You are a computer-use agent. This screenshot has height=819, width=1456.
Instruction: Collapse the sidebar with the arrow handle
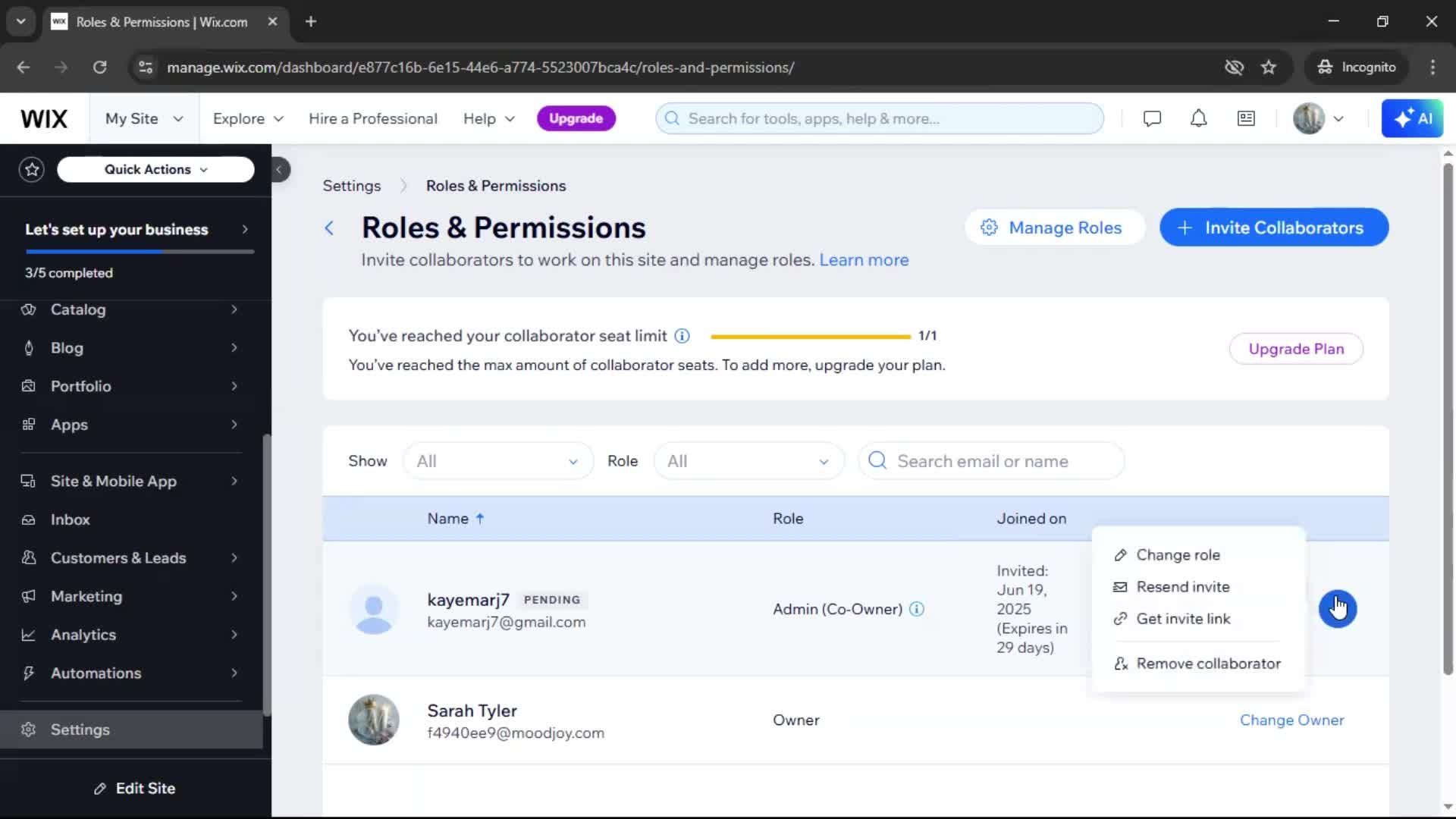pyautogui.click(x=279, y=170)
